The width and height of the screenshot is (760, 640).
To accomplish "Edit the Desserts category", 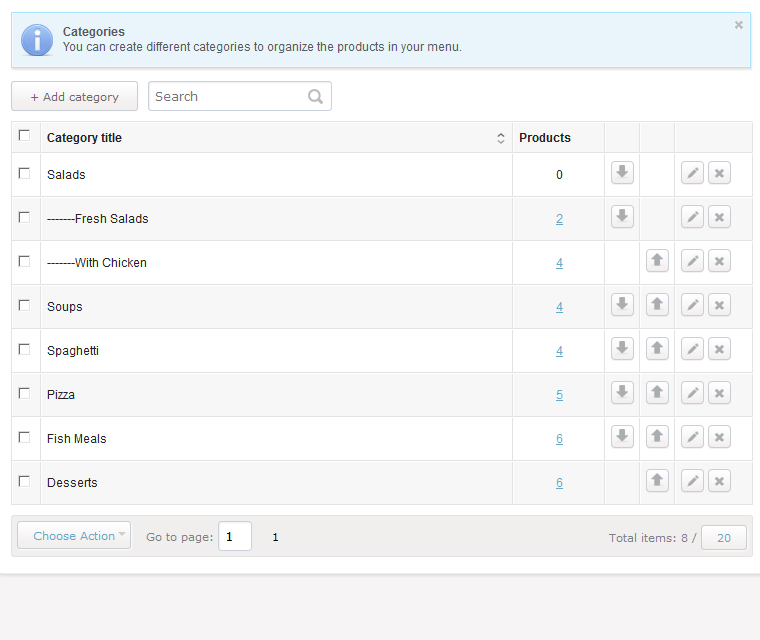I will [692, 481].
